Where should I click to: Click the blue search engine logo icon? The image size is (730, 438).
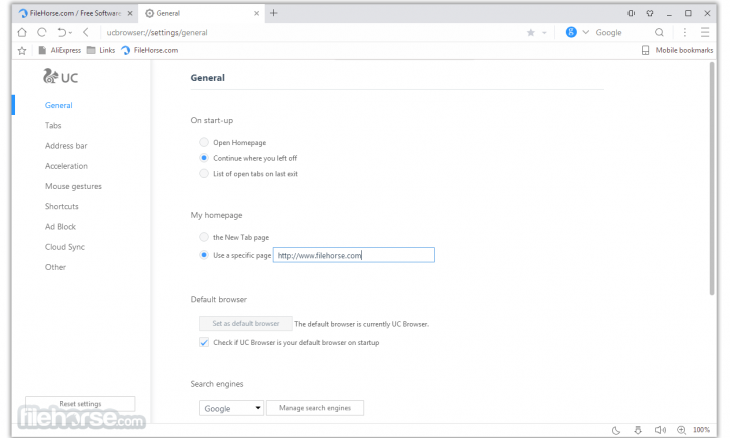tap(571, 32)
